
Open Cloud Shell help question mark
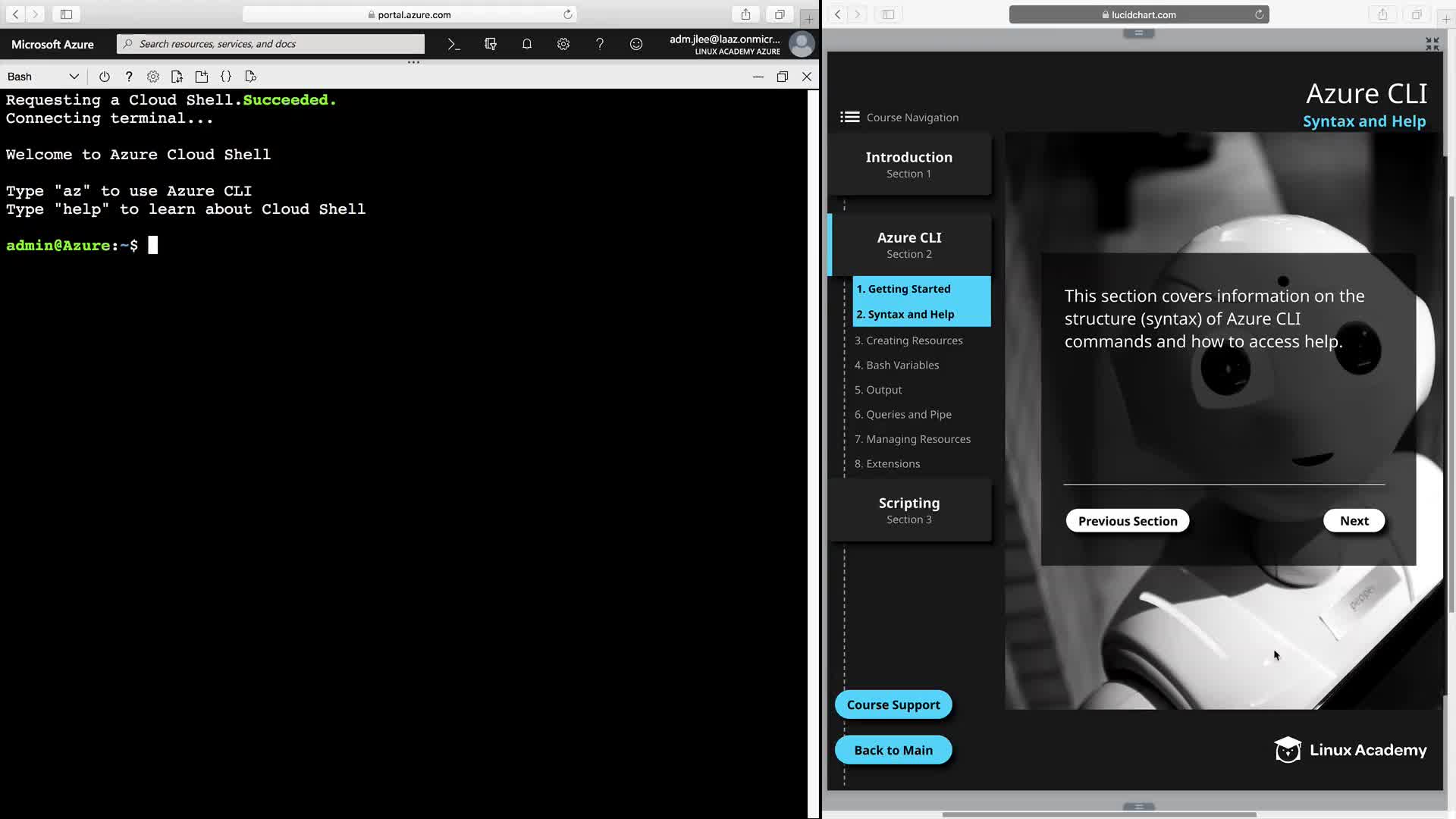(129, 77)
